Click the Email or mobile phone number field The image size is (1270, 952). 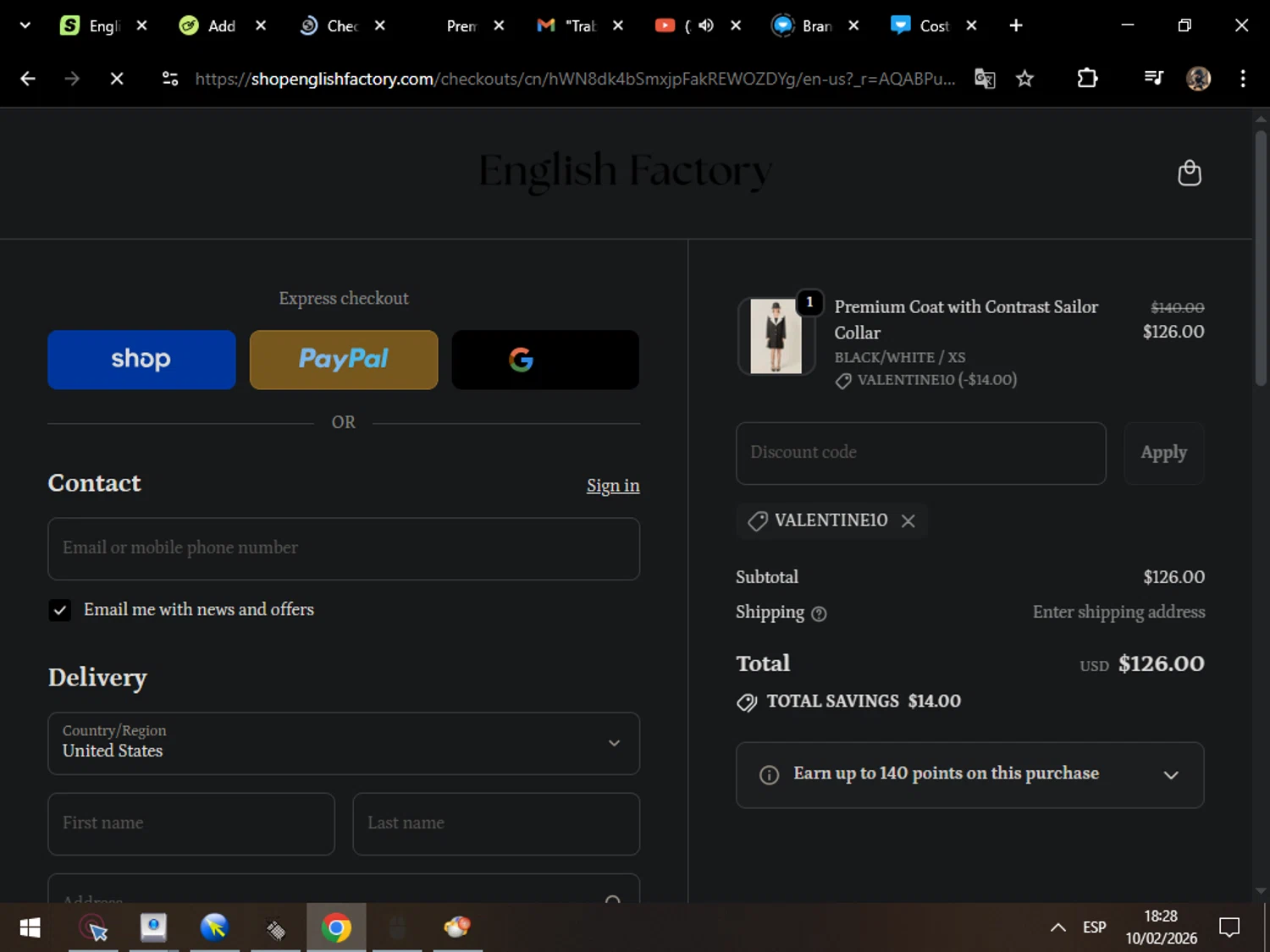pyautogui.click(x=344, y=548)
